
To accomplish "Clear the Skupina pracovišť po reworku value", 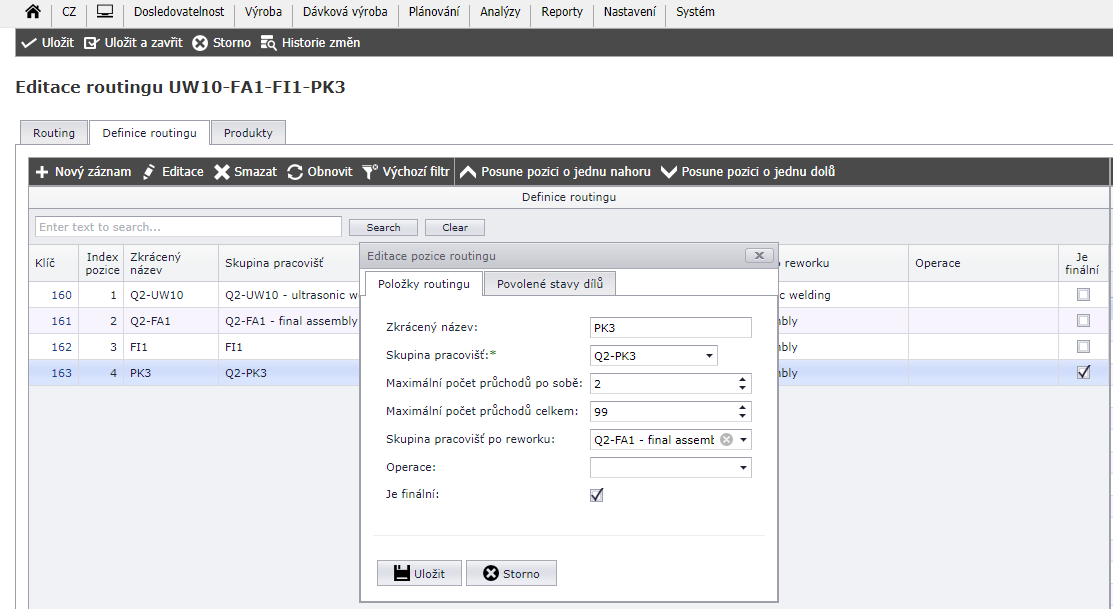I will coord(726,440).
